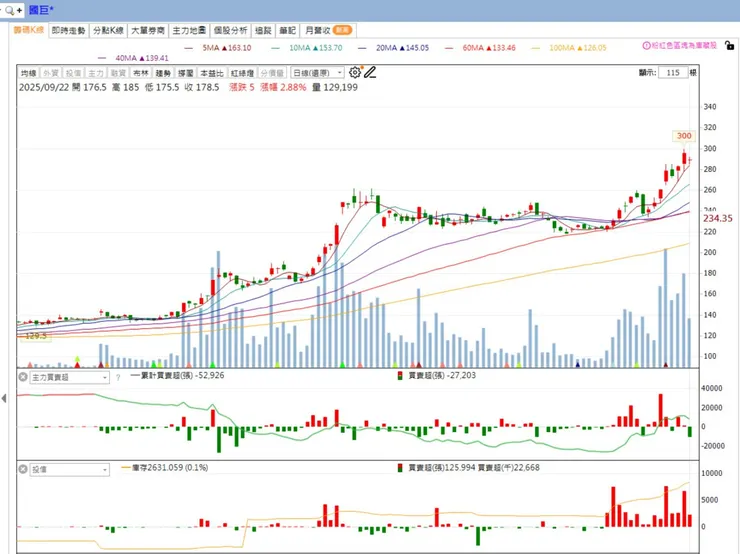740x554 pixels.
Task: Click the 129.5 low price label
Action: (36, 336)
